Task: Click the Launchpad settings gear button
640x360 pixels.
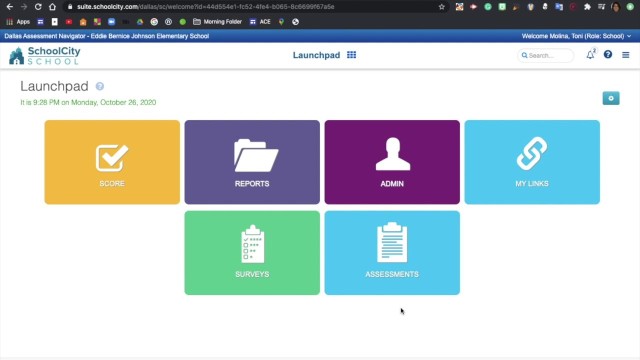Action: (611, 98)
